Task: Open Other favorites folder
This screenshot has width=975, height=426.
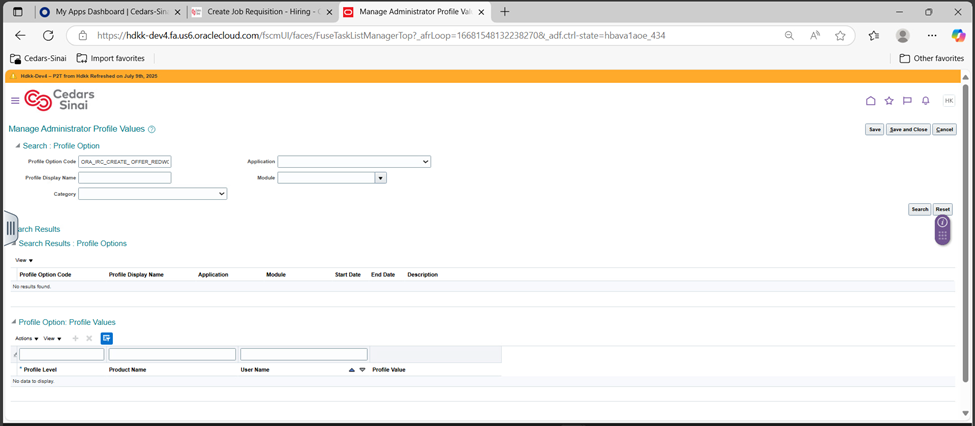Action: (932, 58)
